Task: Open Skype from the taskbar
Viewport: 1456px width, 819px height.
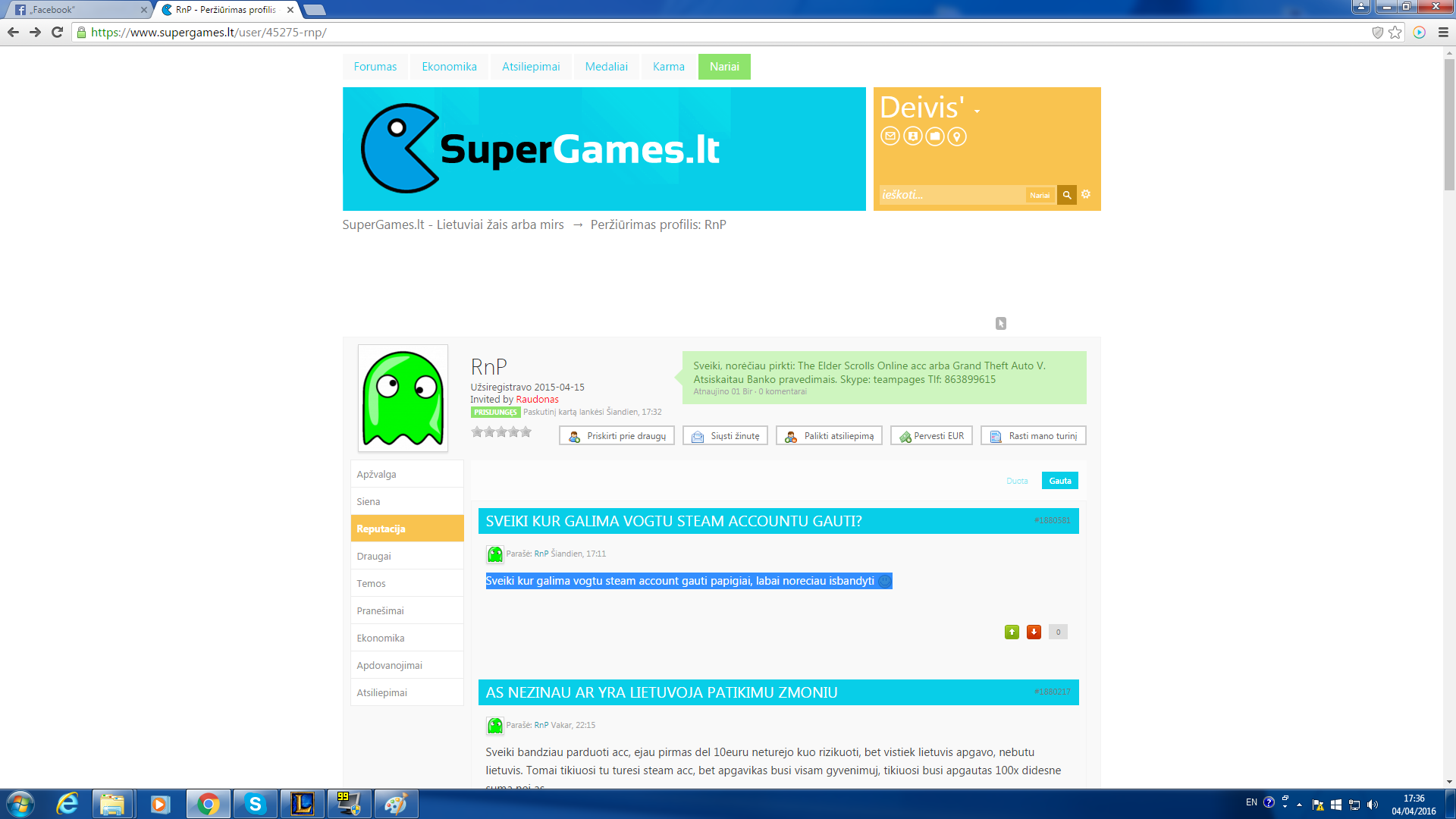Action: pos(255,804)
